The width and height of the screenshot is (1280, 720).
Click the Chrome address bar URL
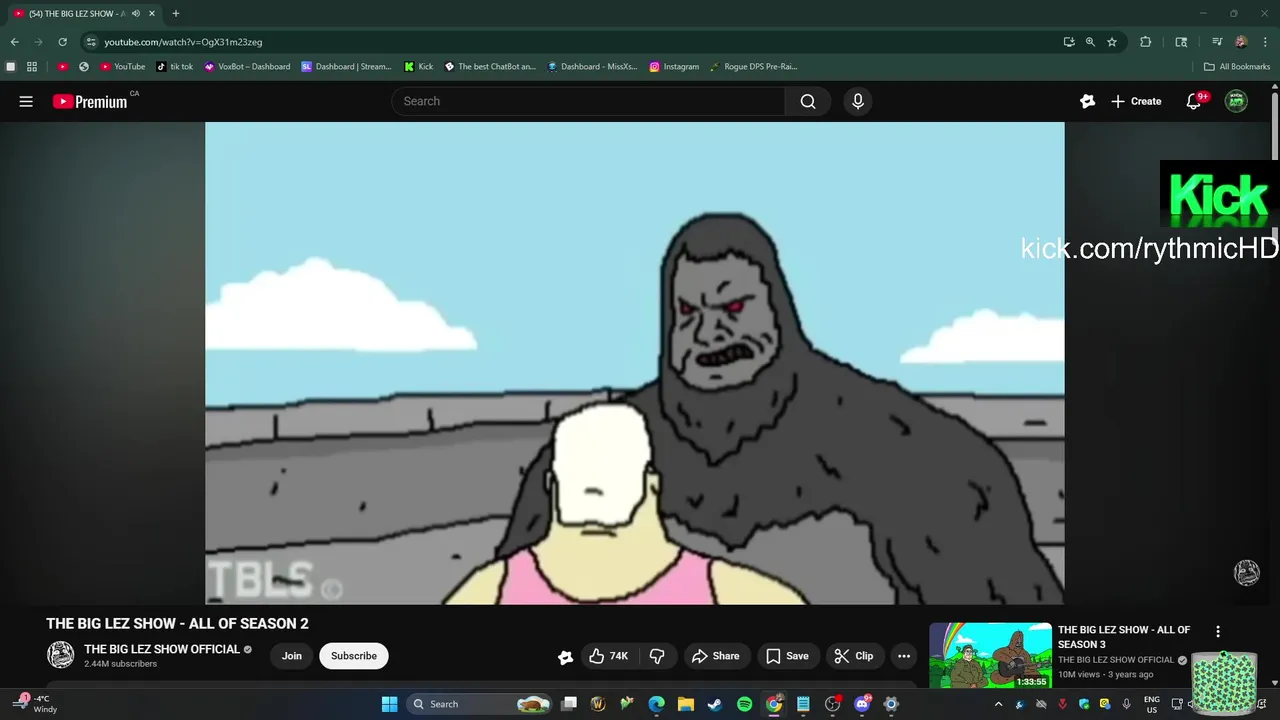point(183,42)
